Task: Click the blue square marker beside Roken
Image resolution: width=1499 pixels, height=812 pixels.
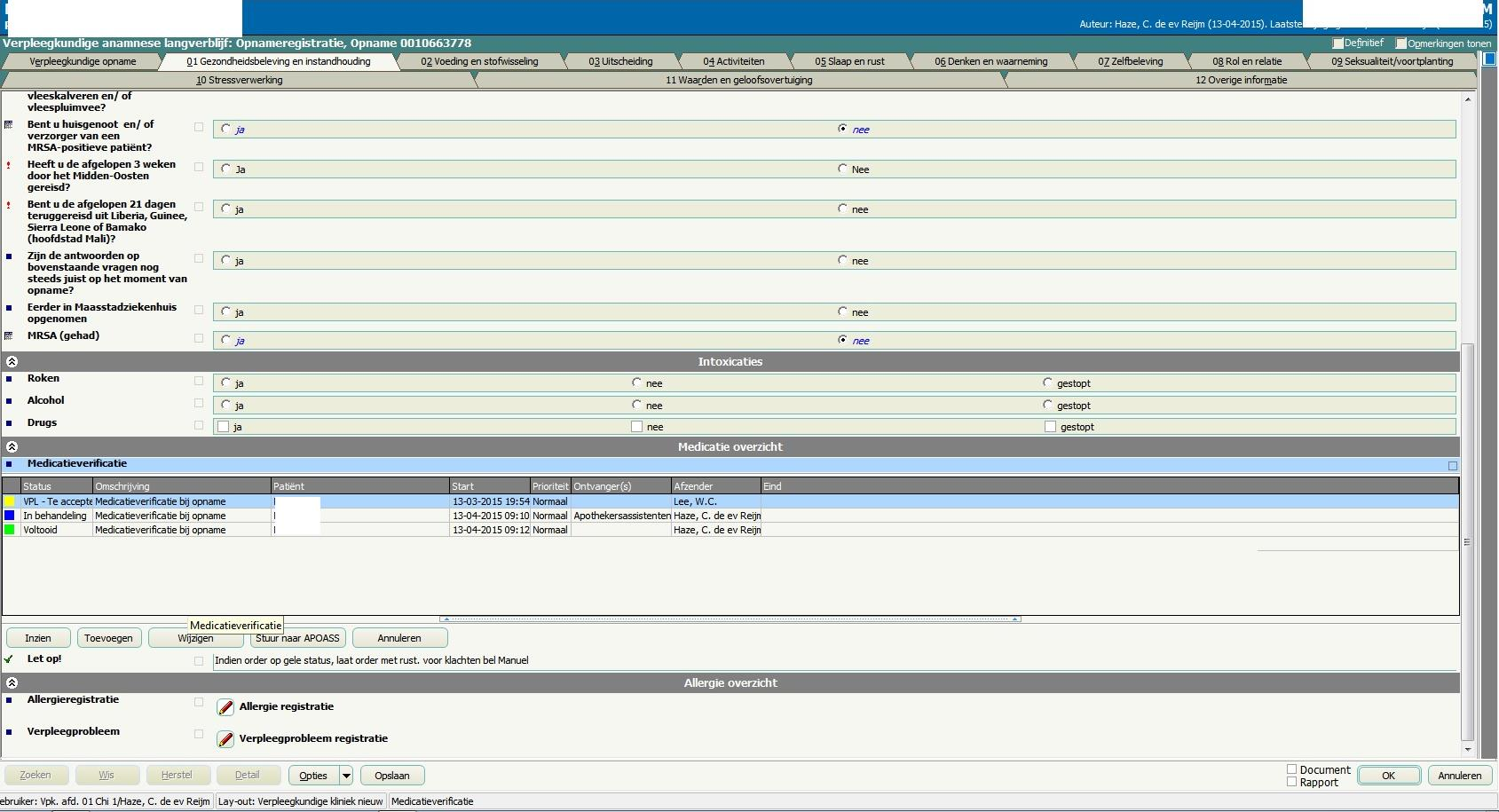Action: 9,379
